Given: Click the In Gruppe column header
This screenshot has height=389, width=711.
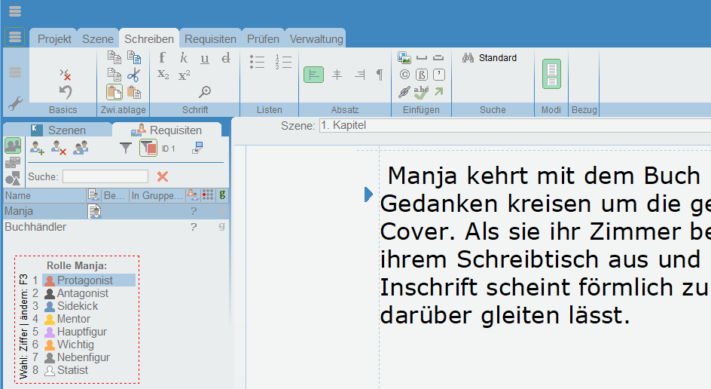Looking at the screenshot, I should [157, 195].
